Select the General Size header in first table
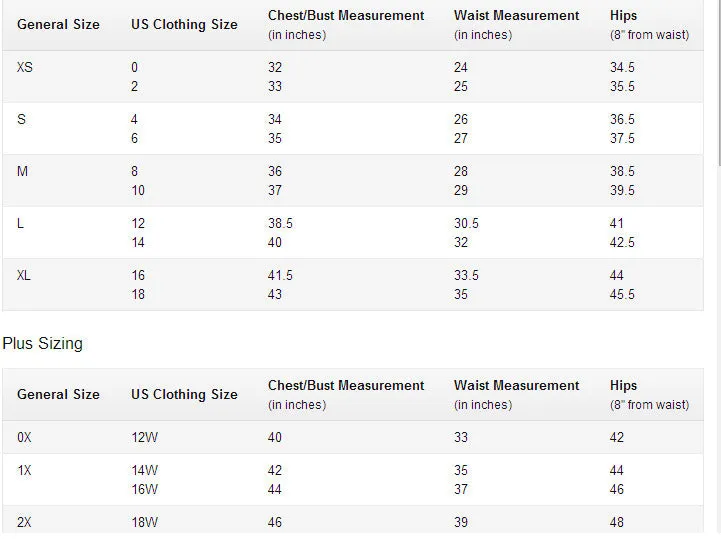721x539 pixels. click(58, 24)
